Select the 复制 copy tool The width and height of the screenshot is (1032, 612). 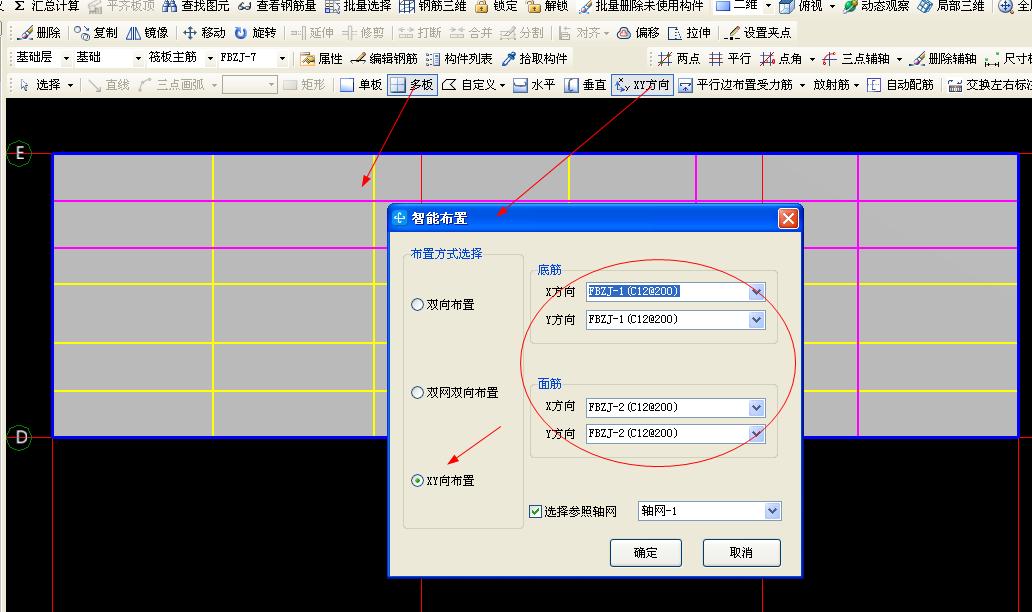click(96, 32)
